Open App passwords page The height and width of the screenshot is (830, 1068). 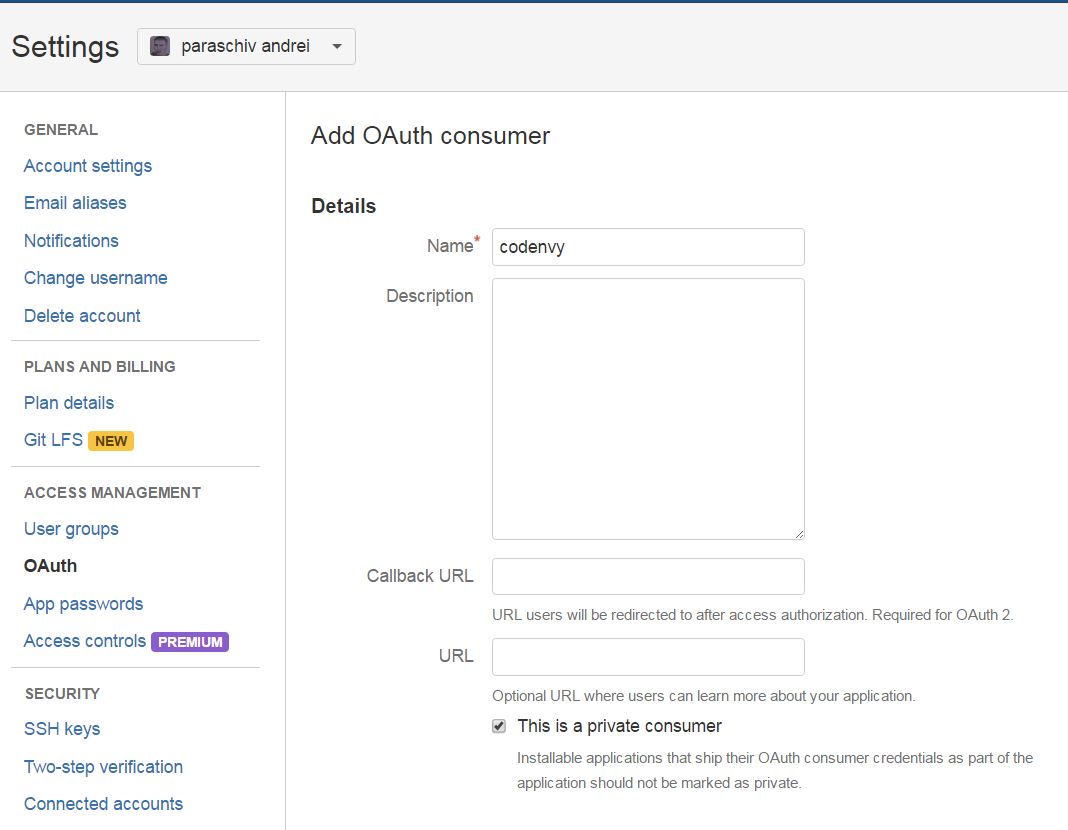83,604
